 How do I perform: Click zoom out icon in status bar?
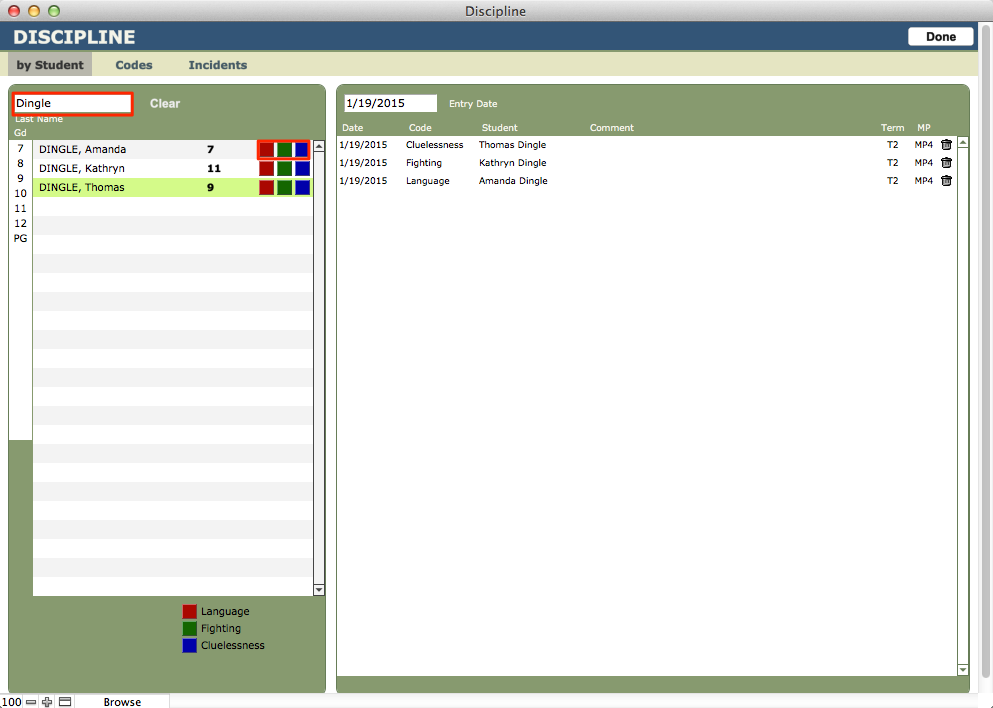tap(31, 702)
